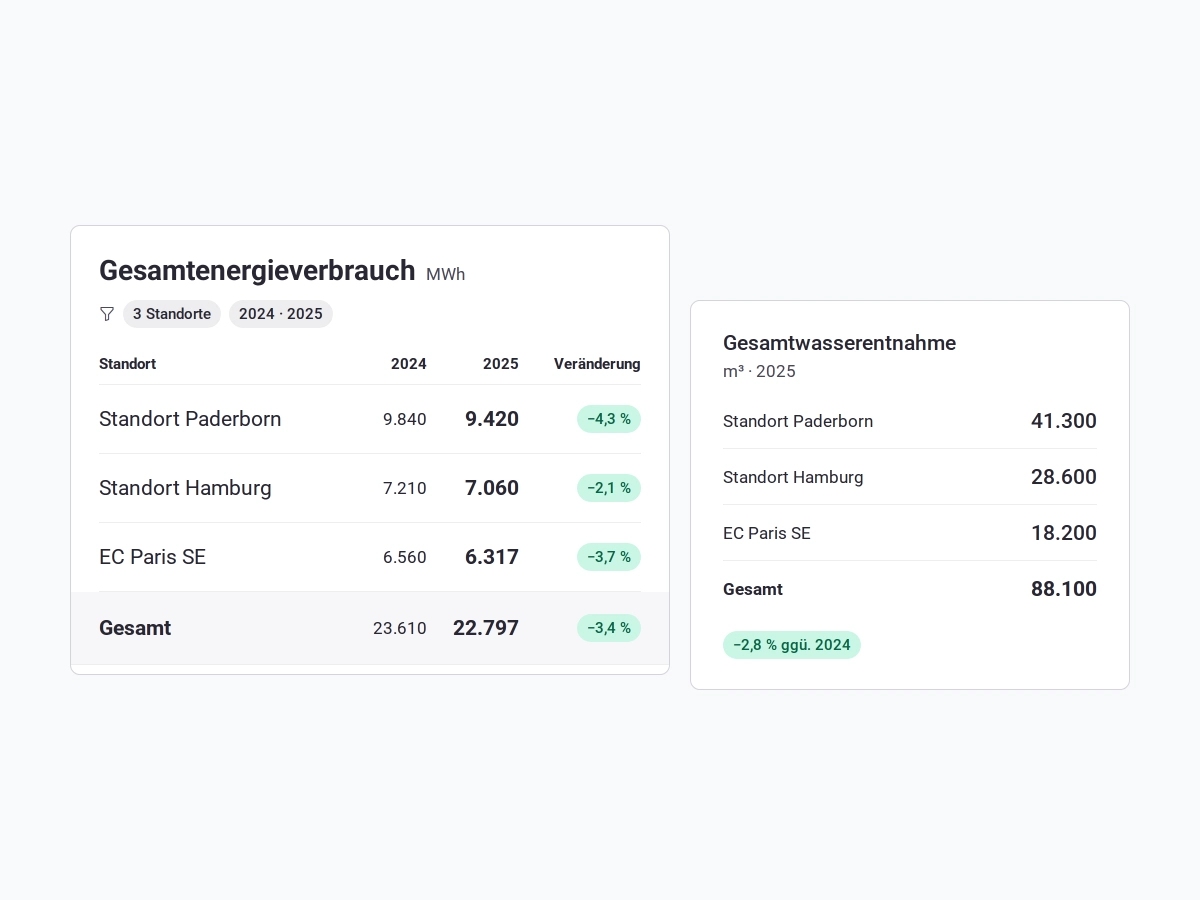Click 'Gesamt' label in the energy table
Image resolution: width=1200 pixels, height=900 pixels.
tap(135, 628)
